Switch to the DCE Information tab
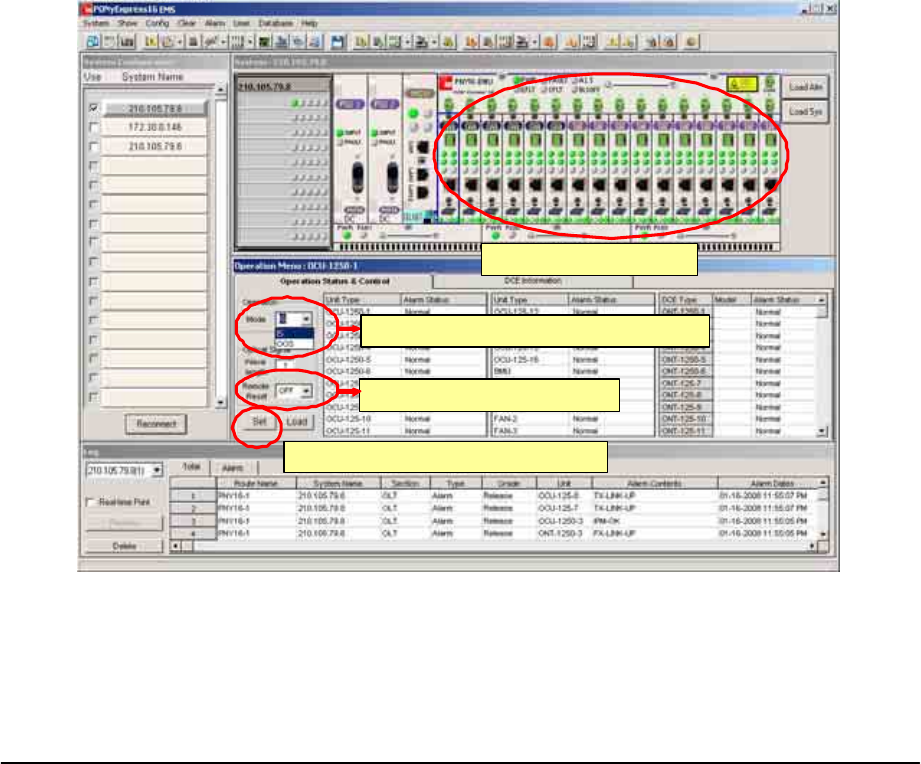Screen dimensions: 921x764 point(532,281)
